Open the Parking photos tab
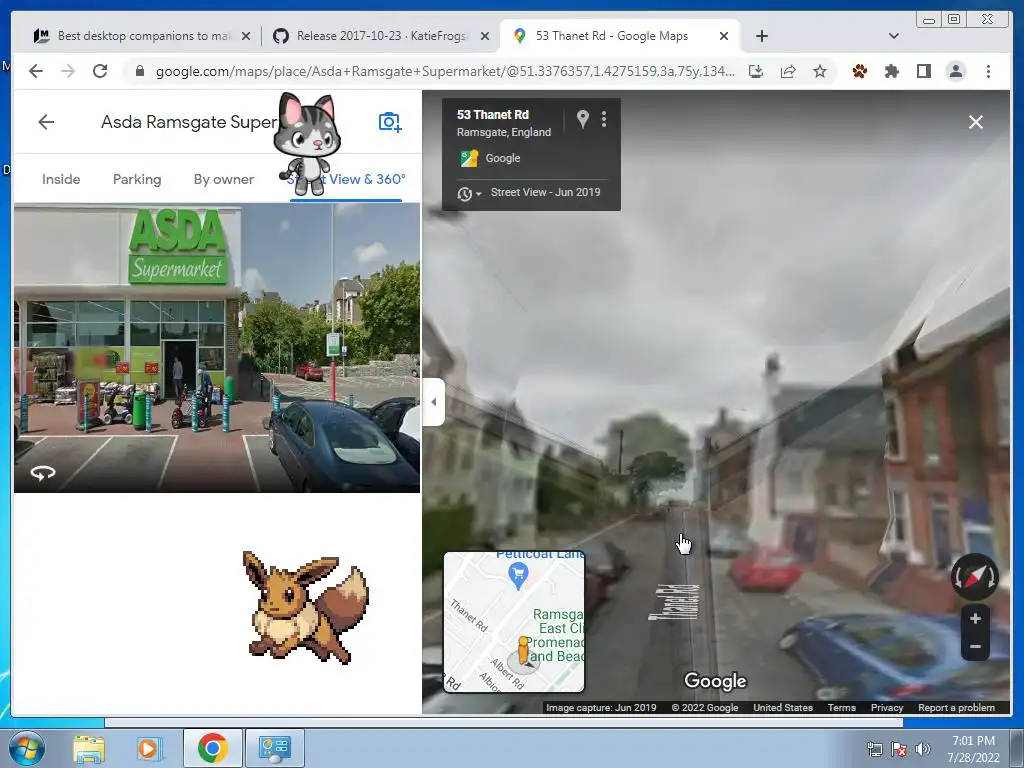 (137, 179)
